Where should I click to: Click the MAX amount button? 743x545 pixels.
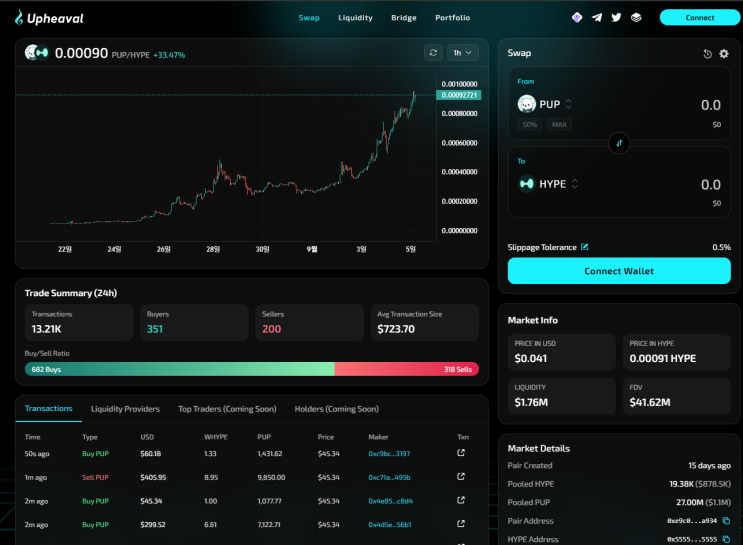(x=559, y=125)
